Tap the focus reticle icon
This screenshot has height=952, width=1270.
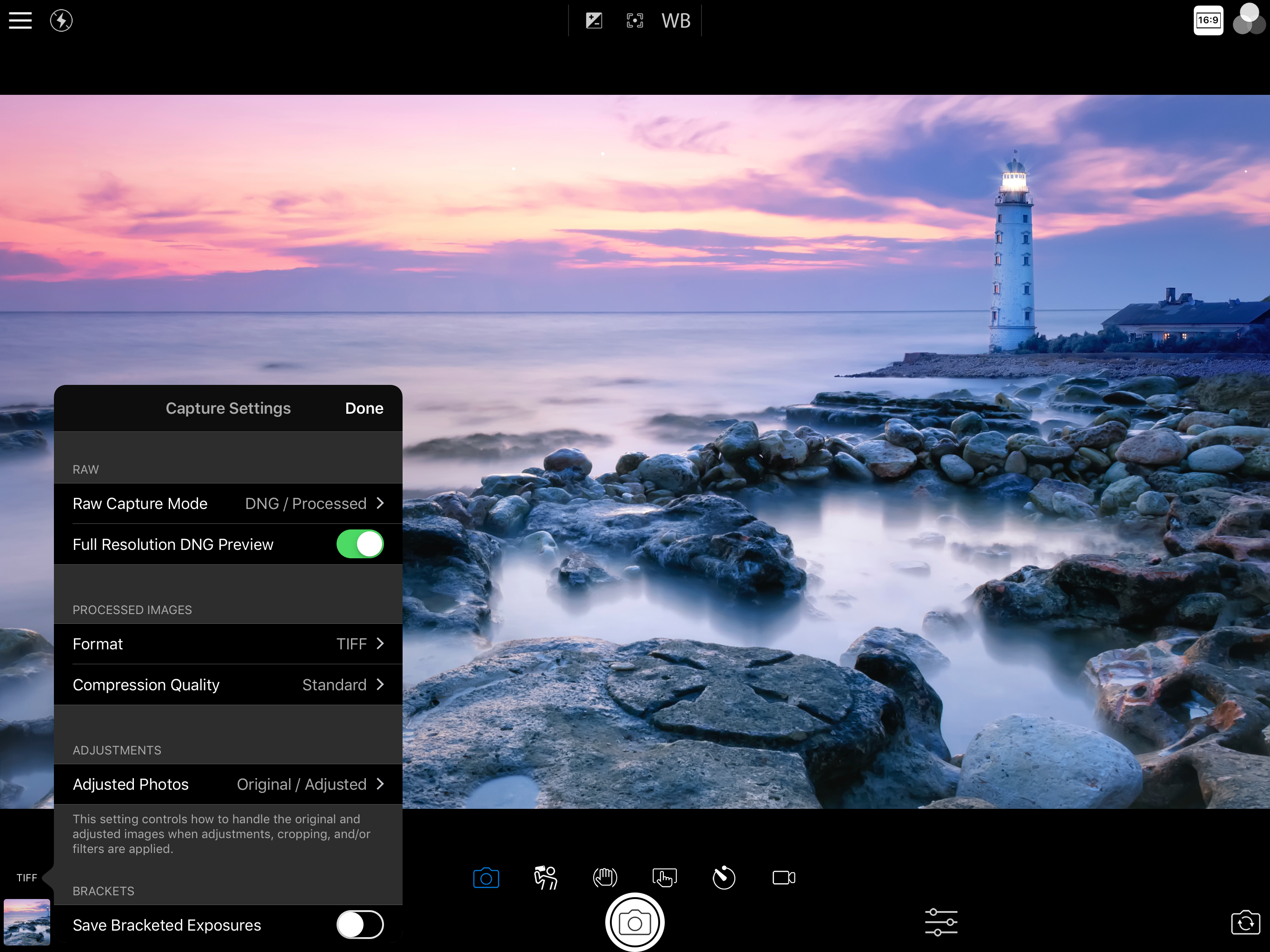click(635, 20)
